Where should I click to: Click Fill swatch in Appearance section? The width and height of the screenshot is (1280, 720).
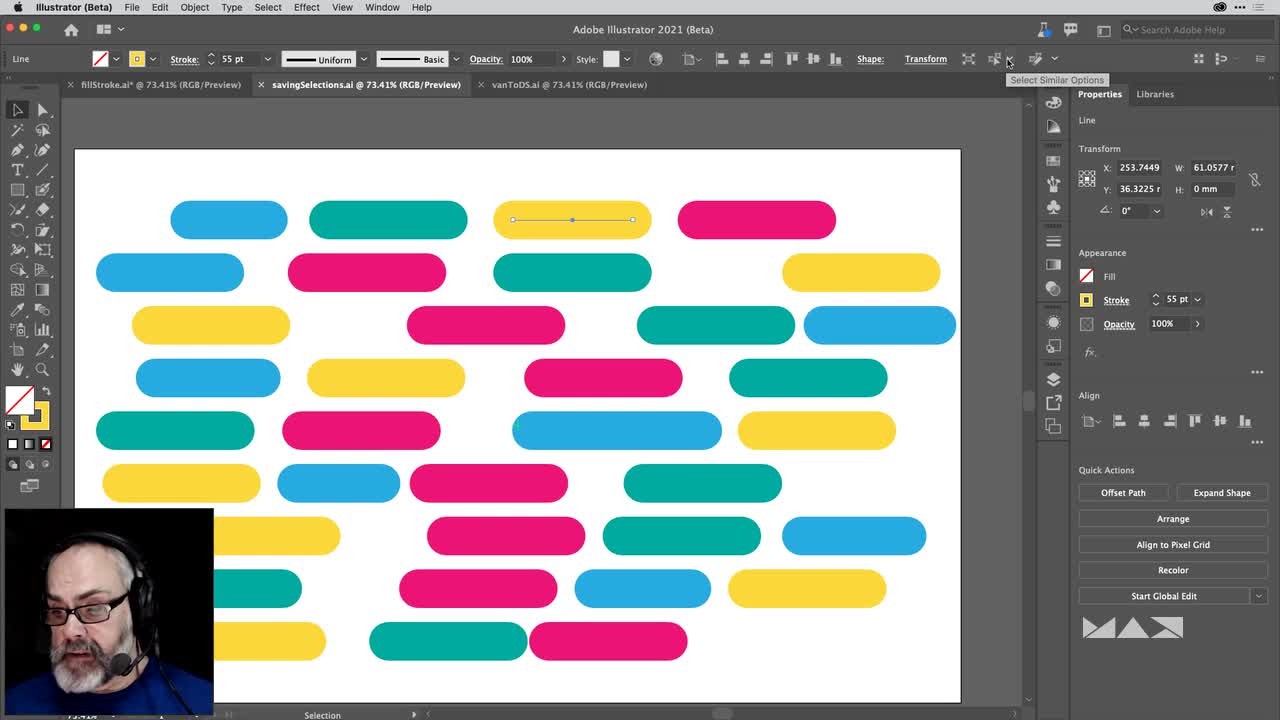[1087, 276]
